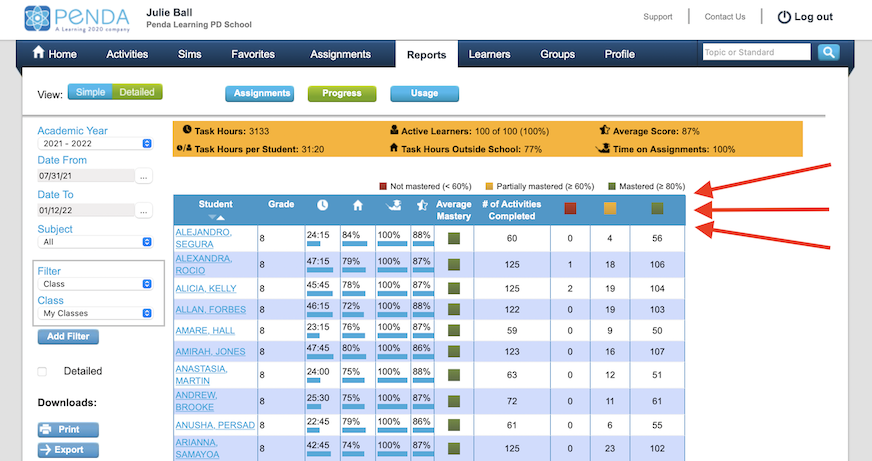Open the Assignments nav item
The width and height of the screenshot is (872, 461).
click(340, 54)
